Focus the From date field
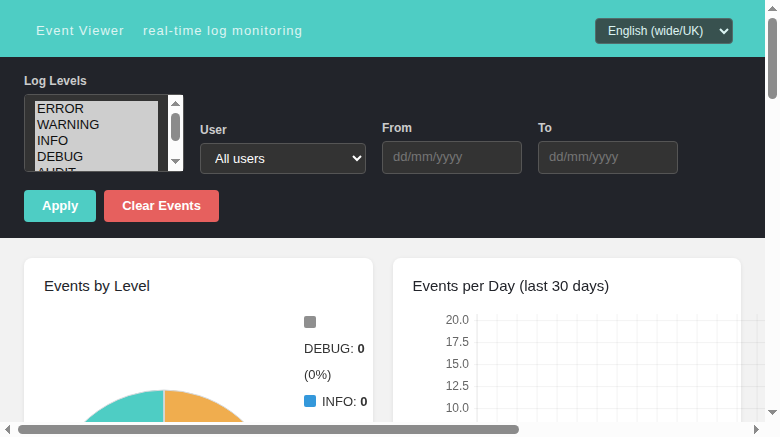Screen dimensions: 780x437 tap(452, 157)
